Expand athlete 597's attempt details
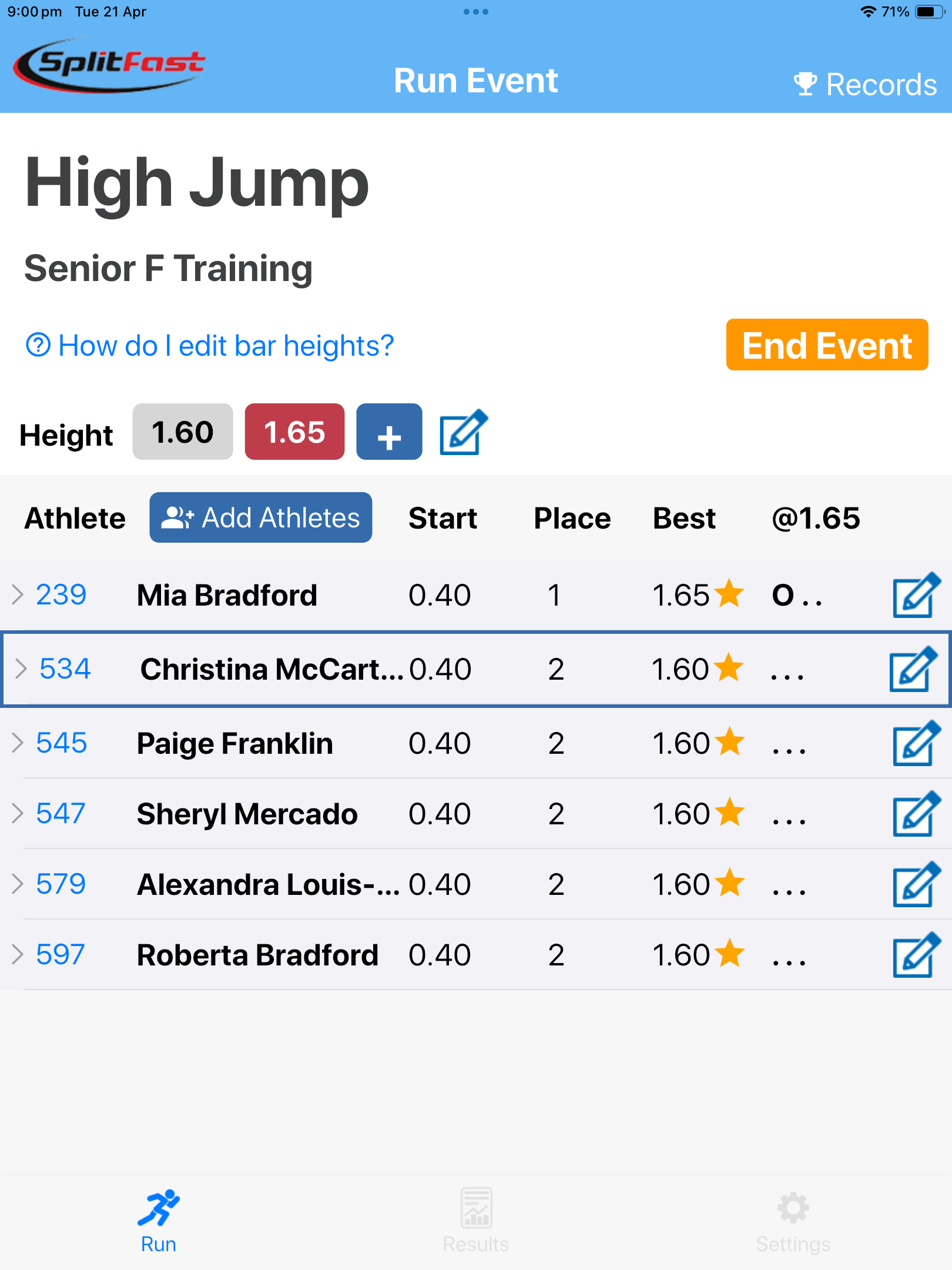 [x=18, y=954]
